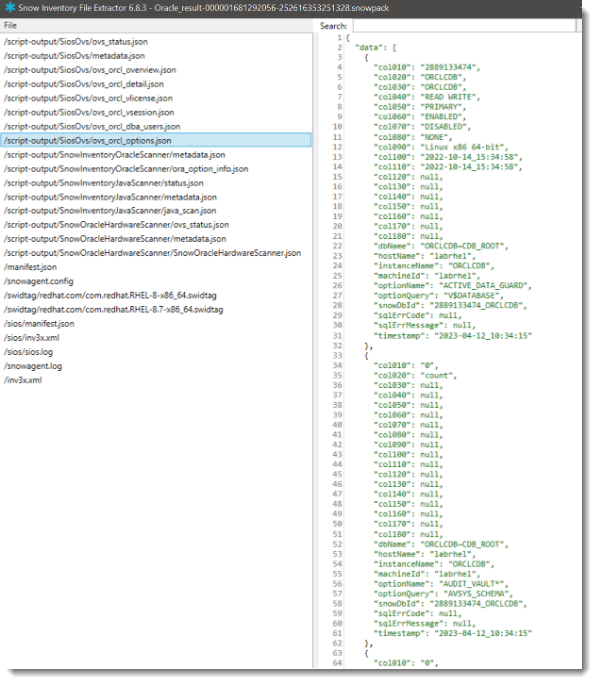Open /sios/sios.log file
Image resolution: width=597 pixels, height=684 pixels.
[29, 352]
